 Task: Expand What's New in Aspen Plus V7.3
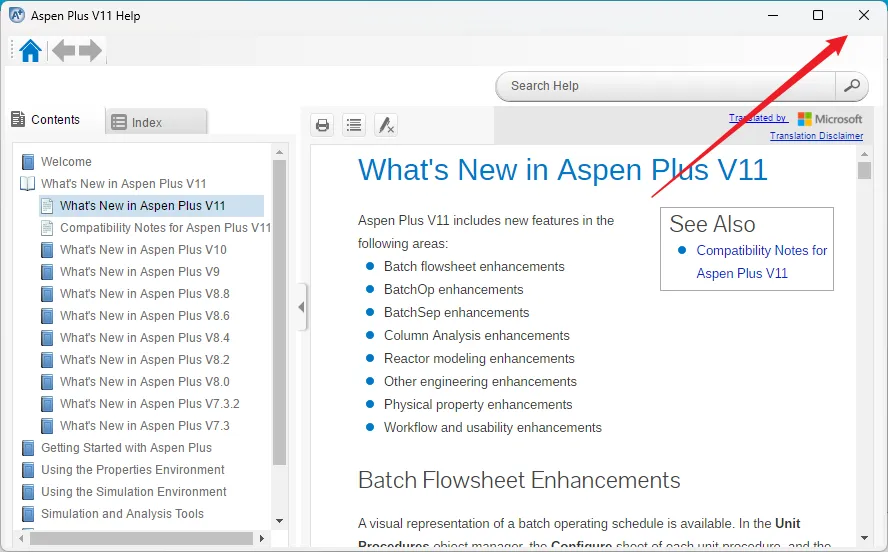pos(145,426)
